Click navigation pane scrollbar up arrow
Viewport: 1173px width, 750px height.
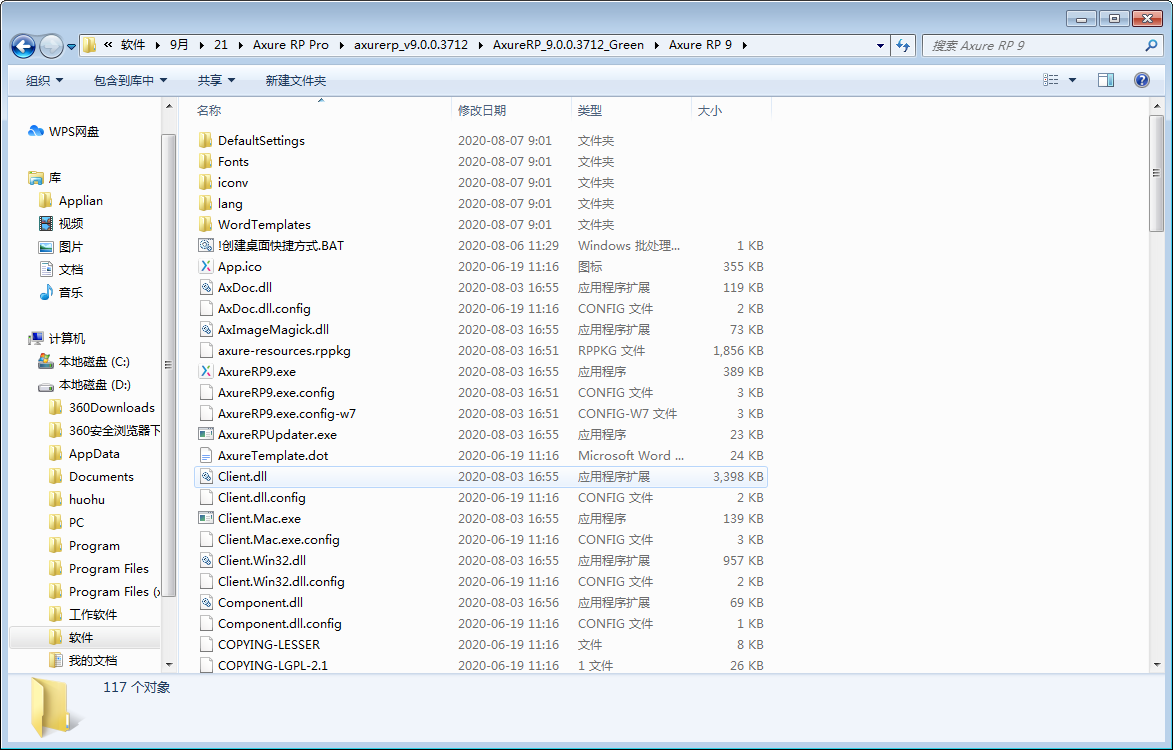coord(168,107)
